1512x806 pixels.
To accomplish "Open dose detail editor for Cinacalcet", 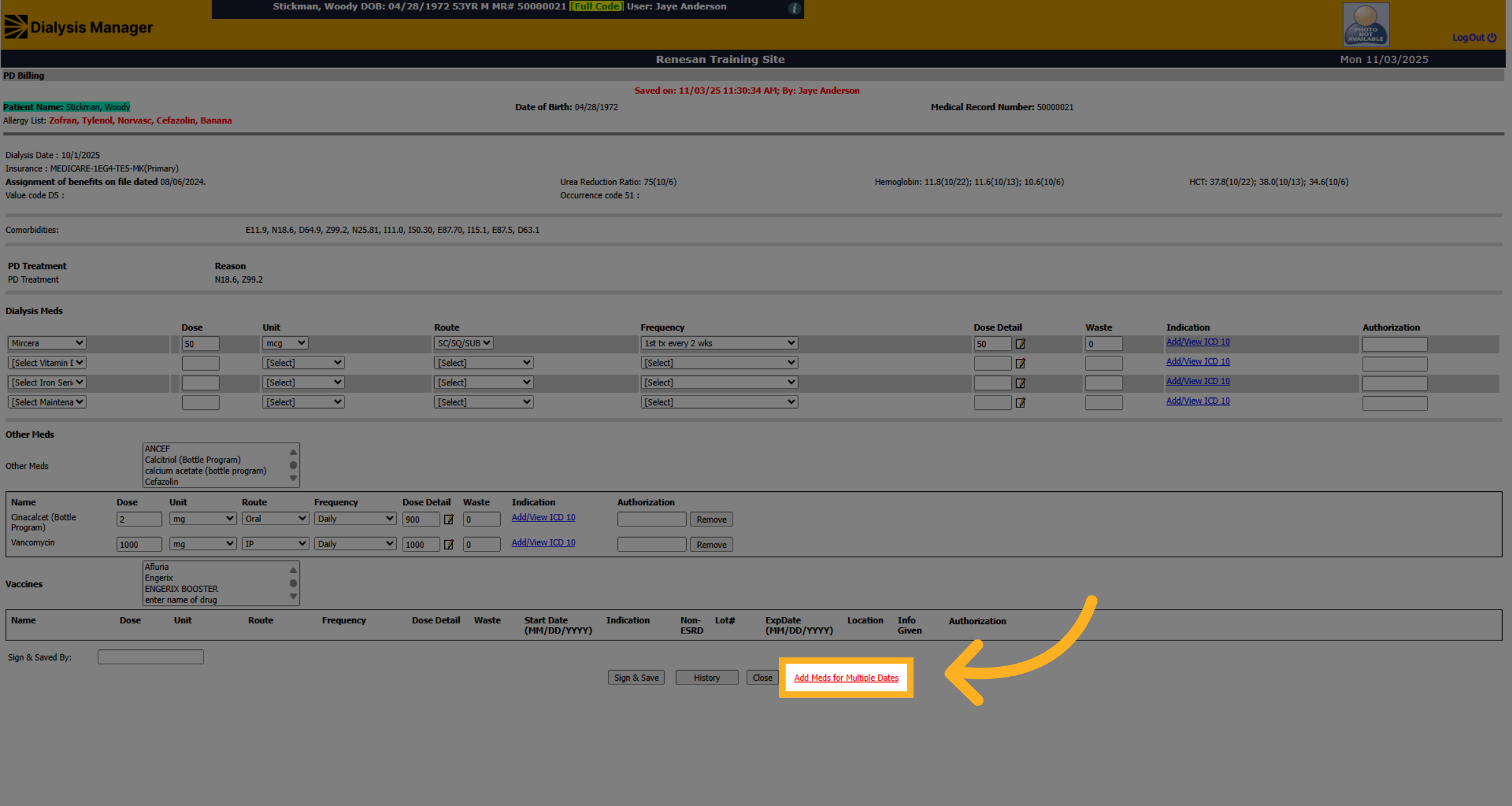I will (x=449, y=519).
